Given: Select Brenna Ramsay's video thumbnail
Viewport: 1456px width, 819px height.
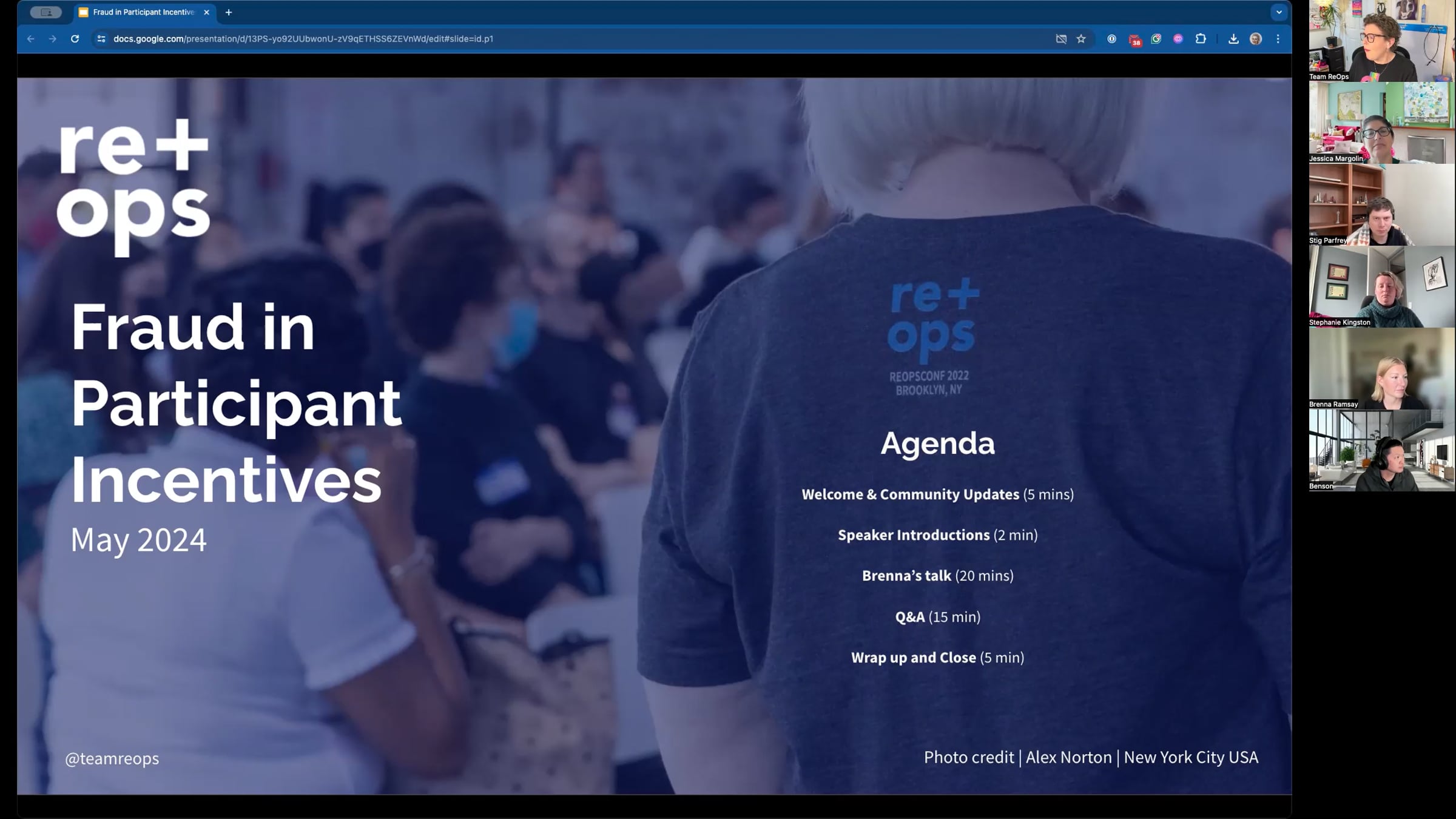Looking at the screenshot, I should [1381, 368].
